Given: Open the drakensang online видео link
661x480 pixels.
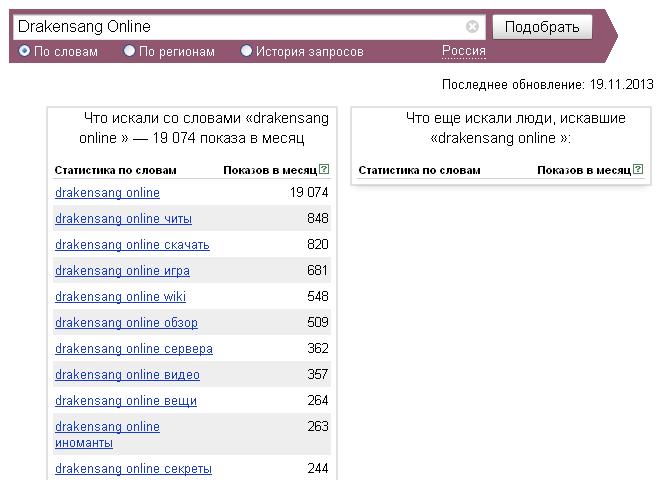Looking at the screenshot, I should click(x=127, y=375).
